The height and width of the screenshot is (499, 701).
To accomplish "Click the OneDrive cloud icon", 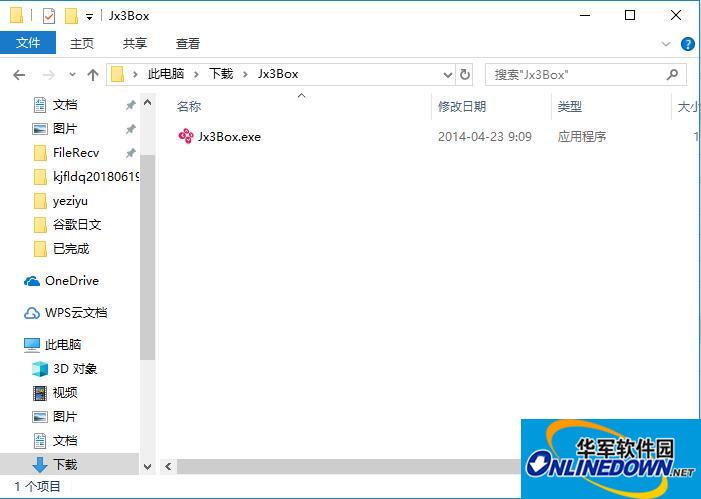I will (31, 281).
